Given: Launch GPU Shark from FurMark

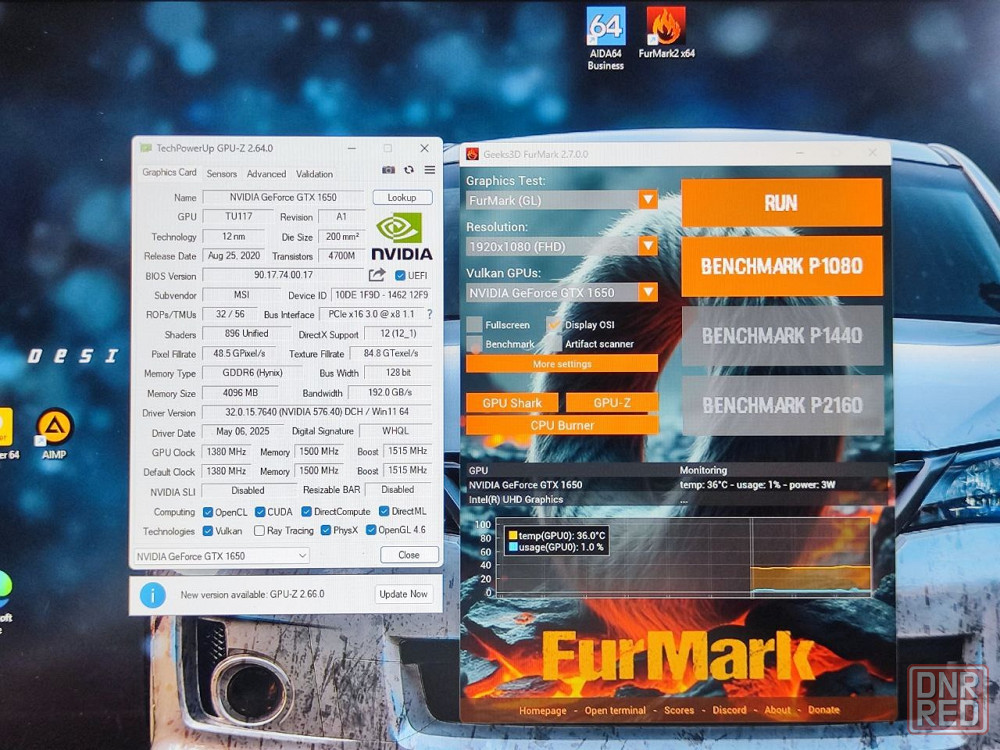Looking at the screenshot, I should (x=512, y=403).
